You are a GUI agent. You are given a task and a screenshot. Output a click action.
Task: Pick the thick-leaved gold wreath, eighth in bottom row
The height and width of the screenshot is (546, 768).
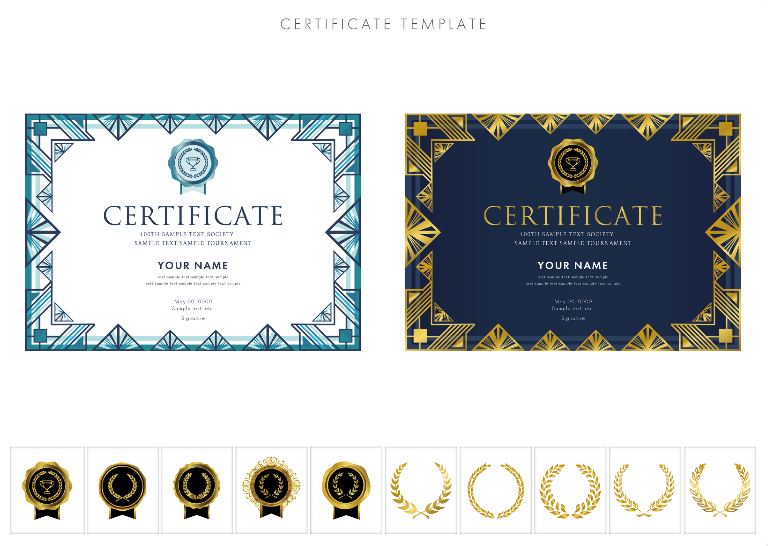point(570,490)
